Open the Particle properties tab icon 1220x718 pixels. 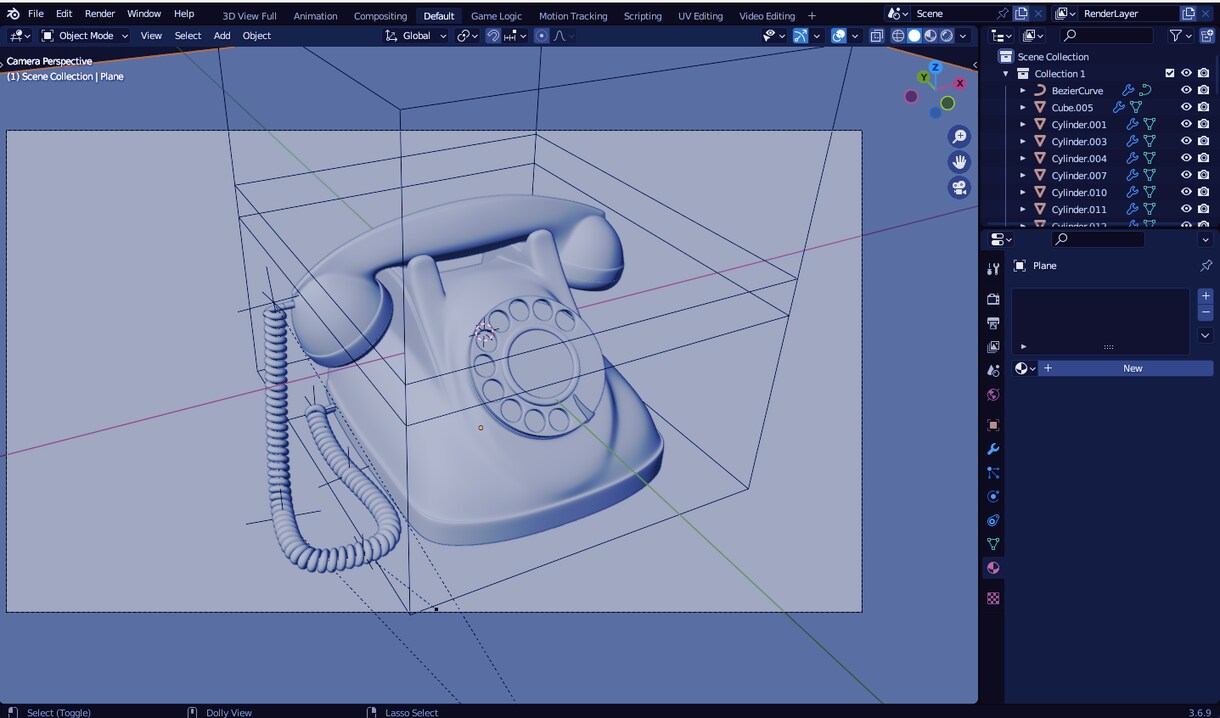(993, 473)
